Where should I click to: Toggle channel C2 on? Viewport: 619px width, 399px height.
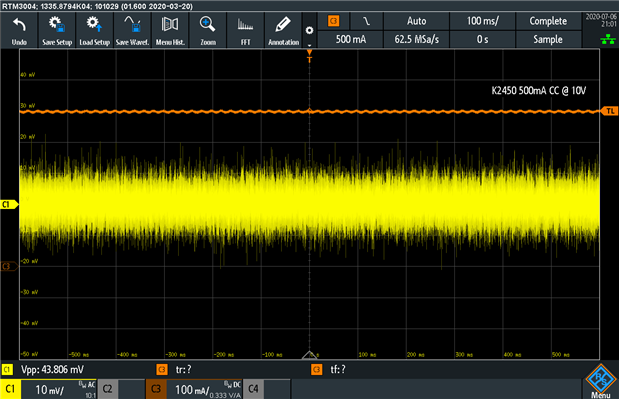[107, 389]
